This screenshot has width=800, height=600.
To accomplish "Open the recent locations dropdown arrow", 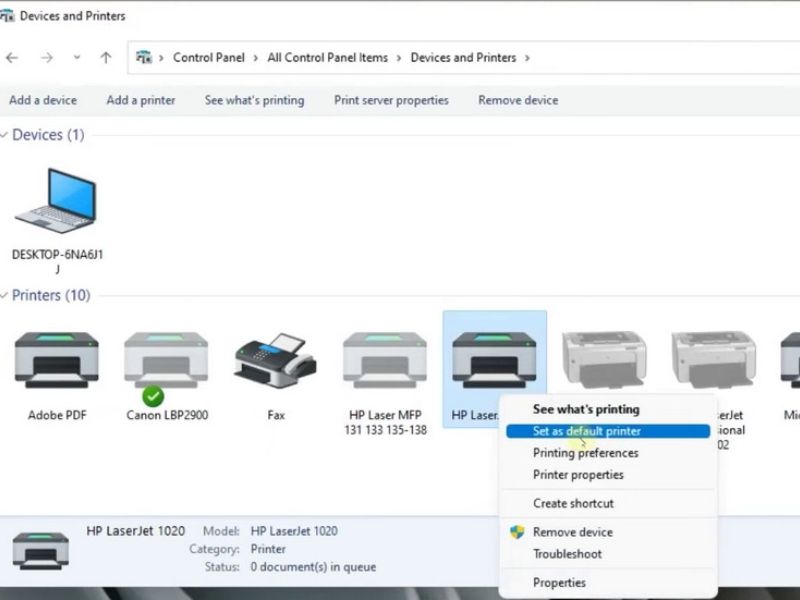I will pos(77,58).
